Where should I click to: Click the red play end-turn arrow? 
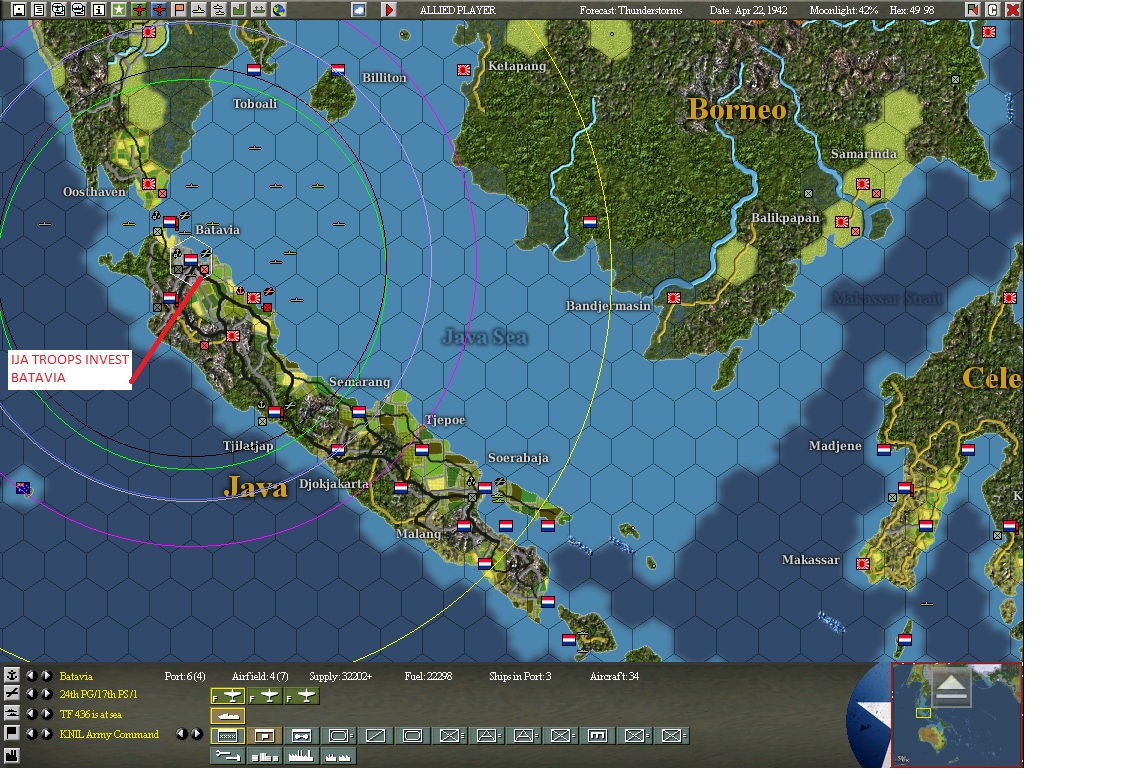pos(389,9)
